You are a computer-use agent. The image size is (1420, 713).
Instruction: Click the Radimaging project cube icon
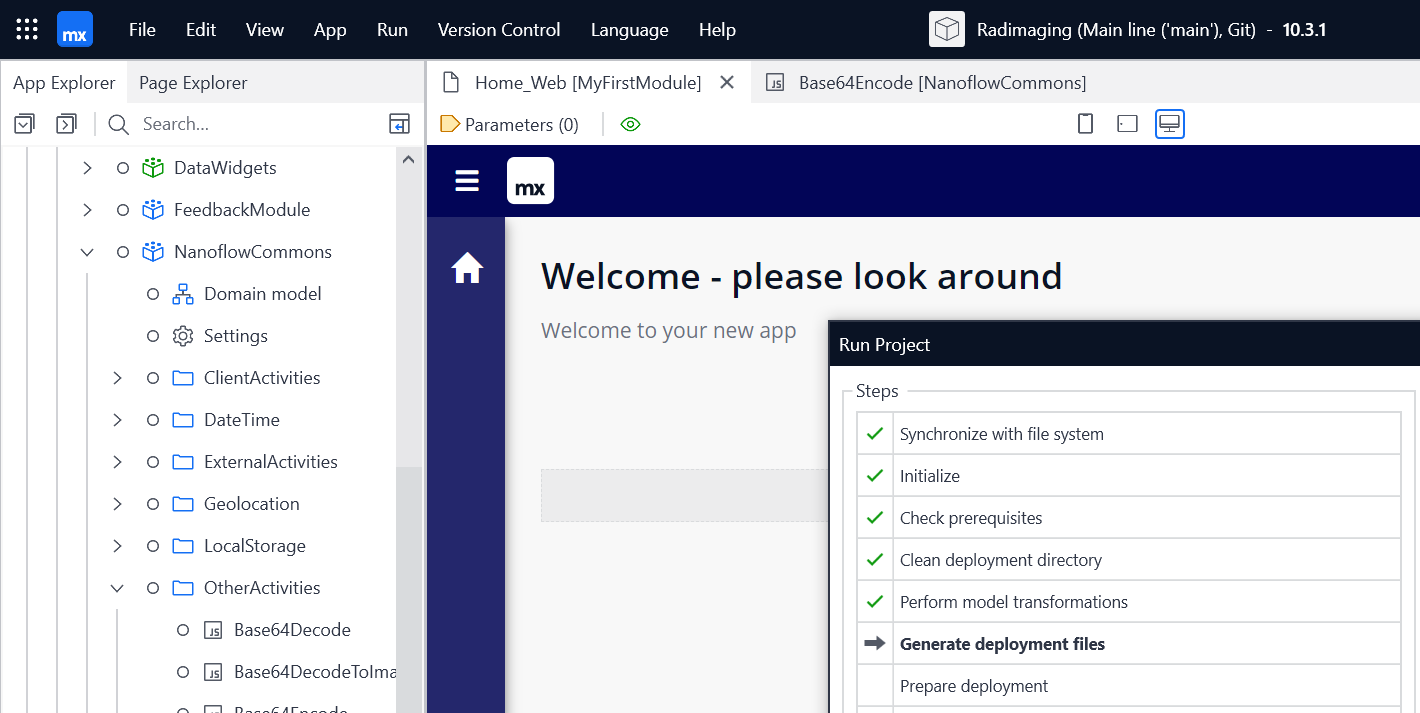(x=946, y=30)
